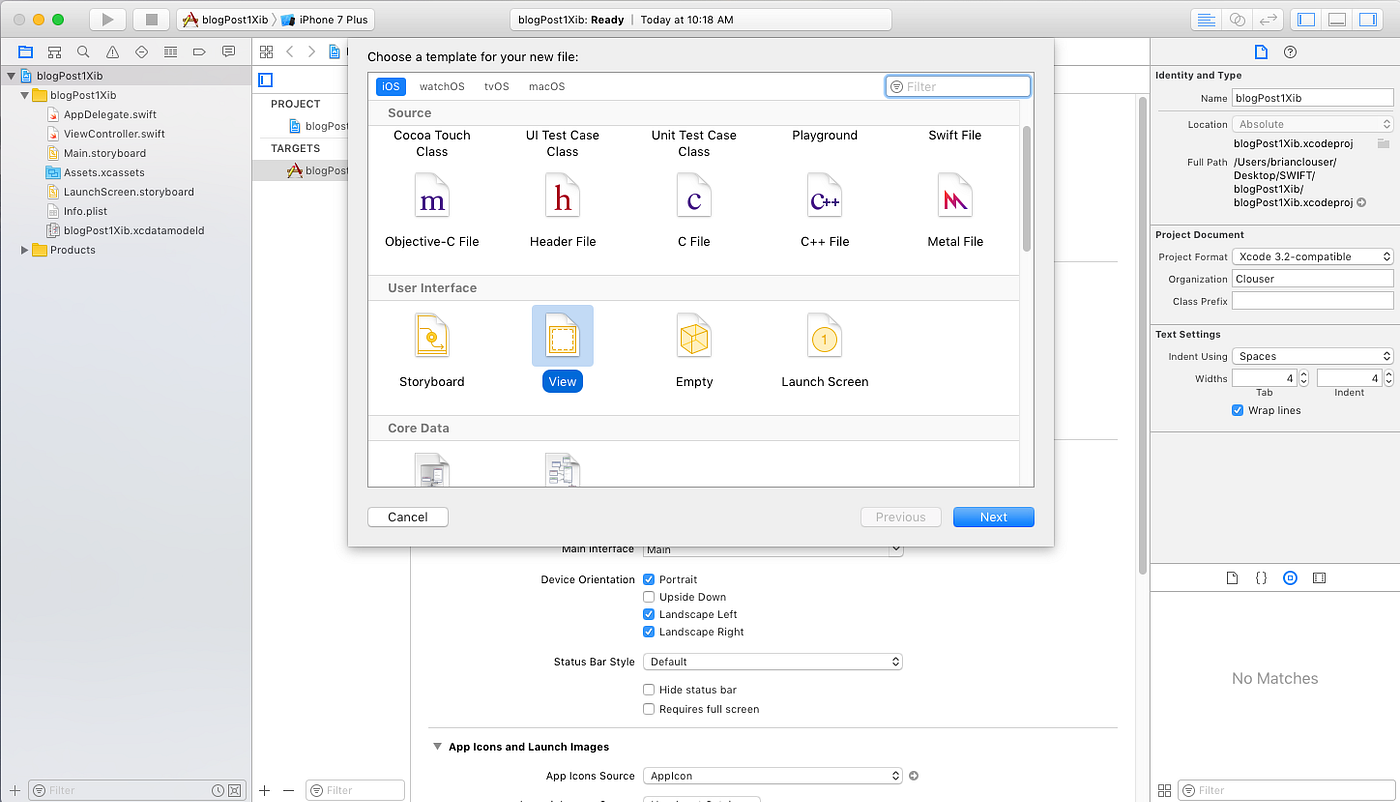Select the watchOS platform tab

(442, 86)
